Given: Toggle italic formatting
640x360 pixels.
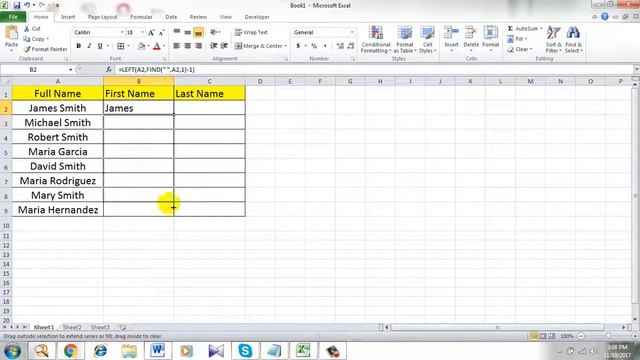Looking at the screenshot, I should [x=89, y=46].
